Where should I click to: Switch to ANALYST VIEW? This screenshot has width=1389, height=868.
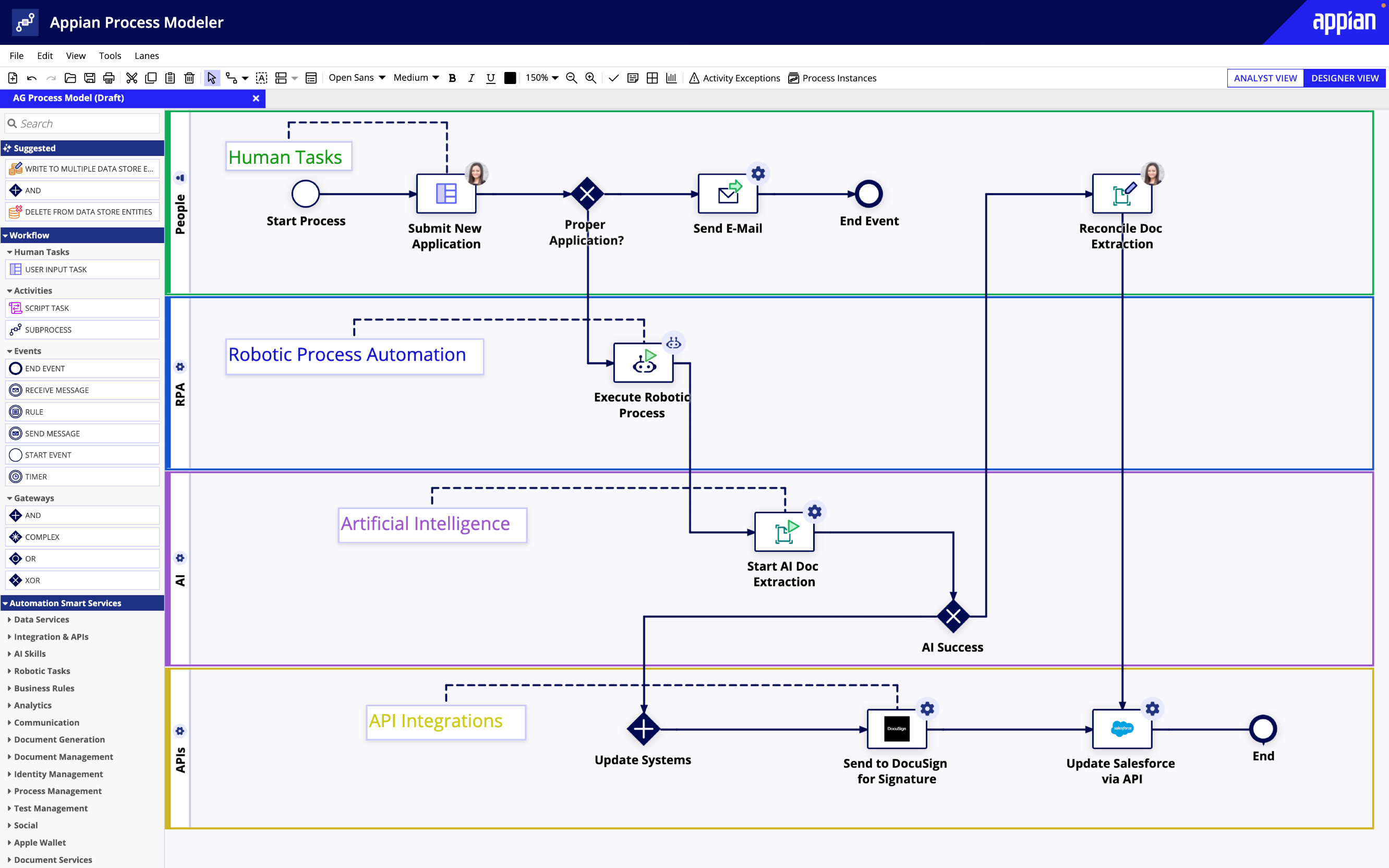tap(1265, 78)
